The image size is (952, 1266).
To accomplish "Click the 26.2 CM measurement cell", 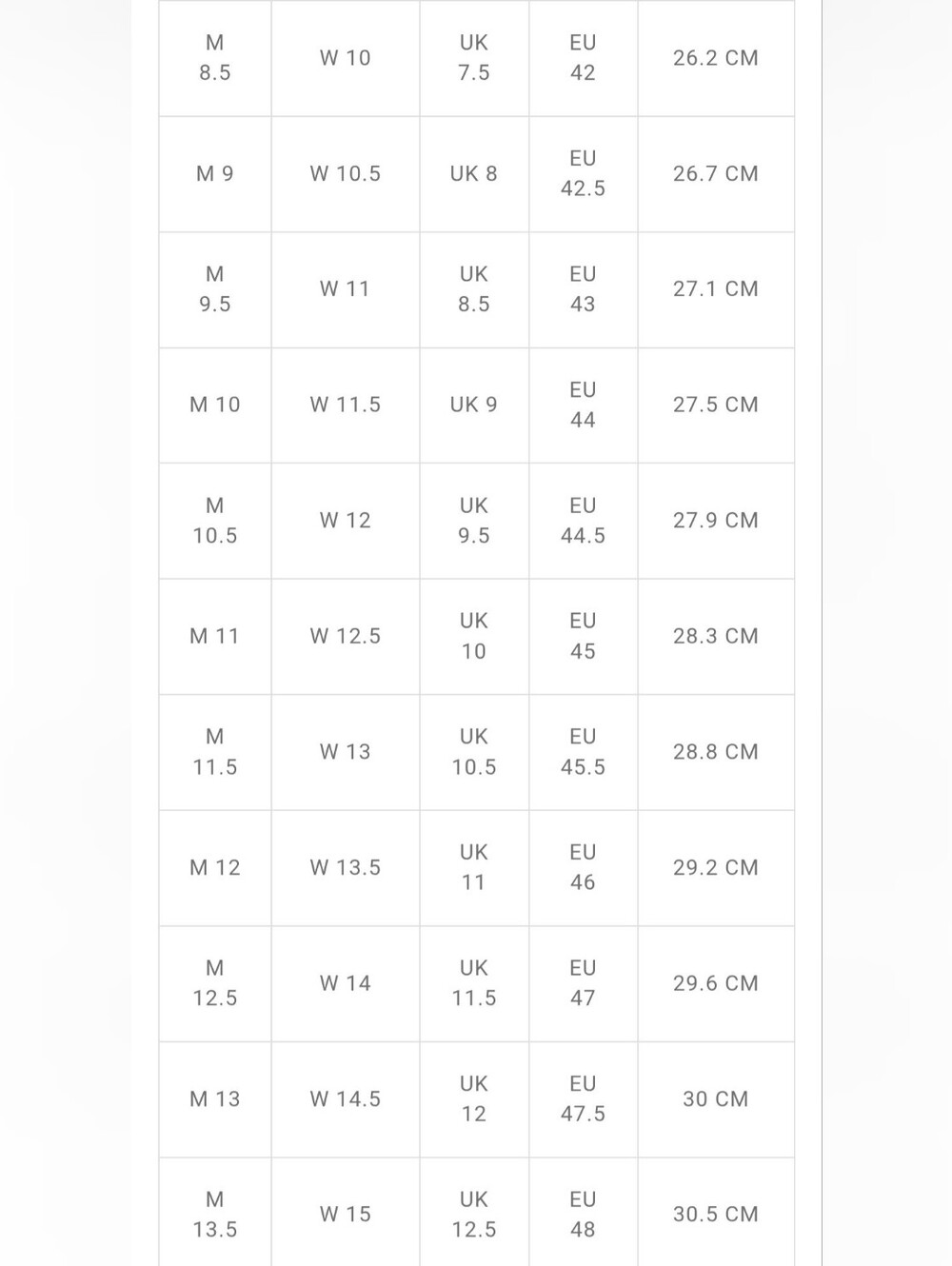I will point(716,58).
